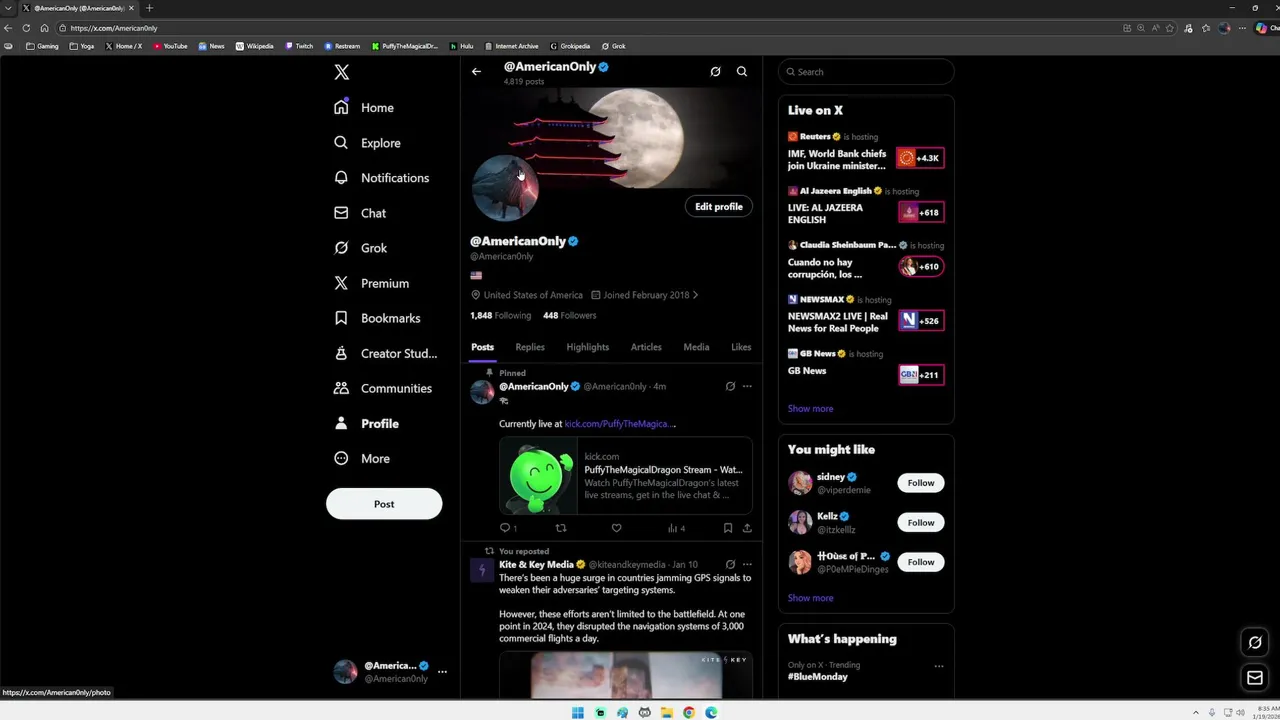Click the X logo in sidebar
1280x720 pixels.
[342, 72]
